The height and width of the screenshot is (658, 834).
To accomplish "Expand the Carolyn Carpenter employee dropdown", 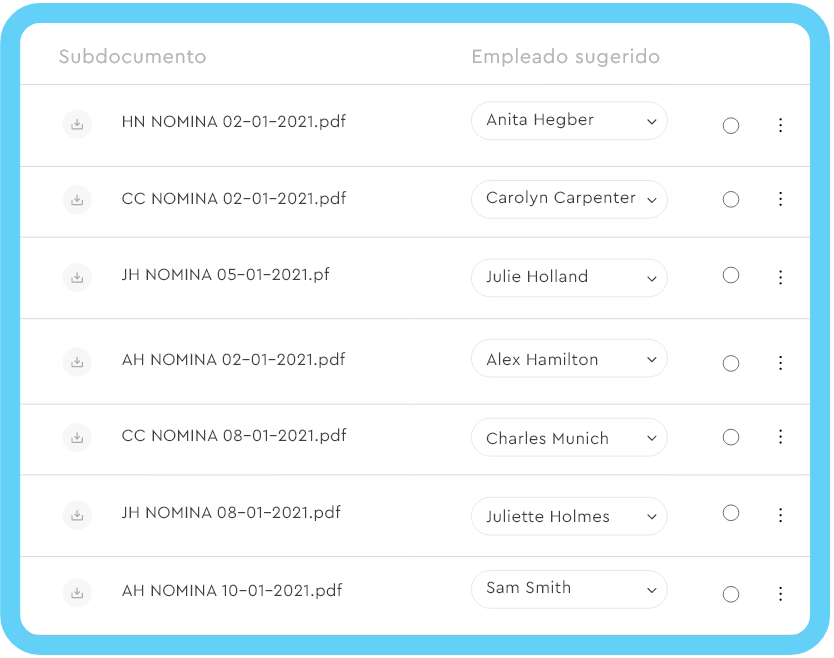I will [x=569, y=199].
